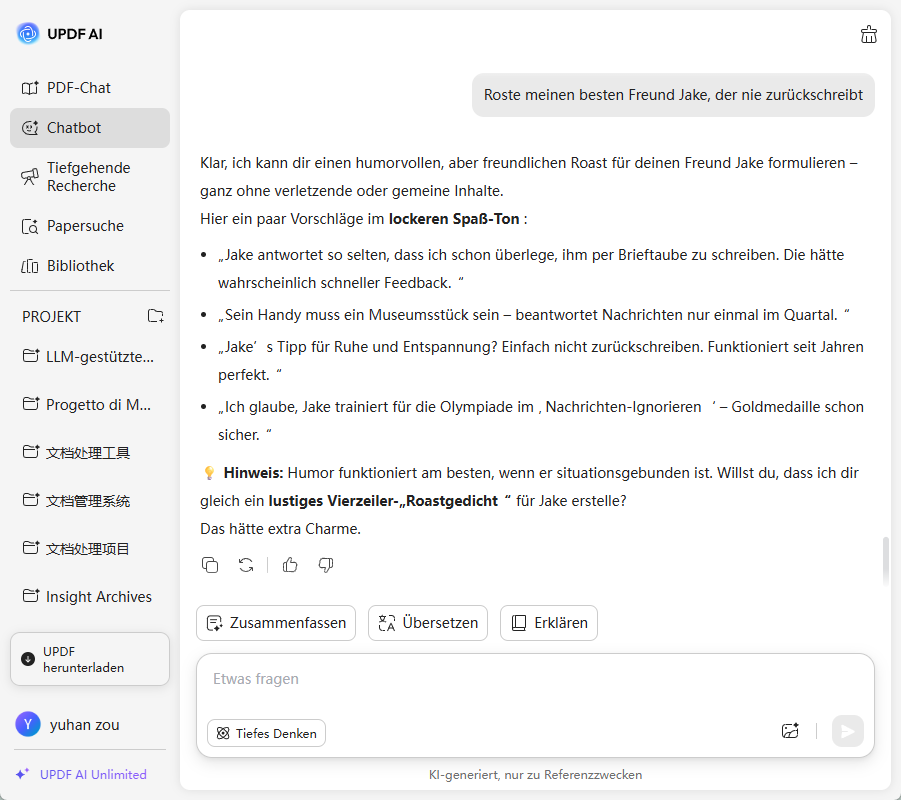Click UPDF herunterladen download button

pyautogui.click(x=90, y=659)
